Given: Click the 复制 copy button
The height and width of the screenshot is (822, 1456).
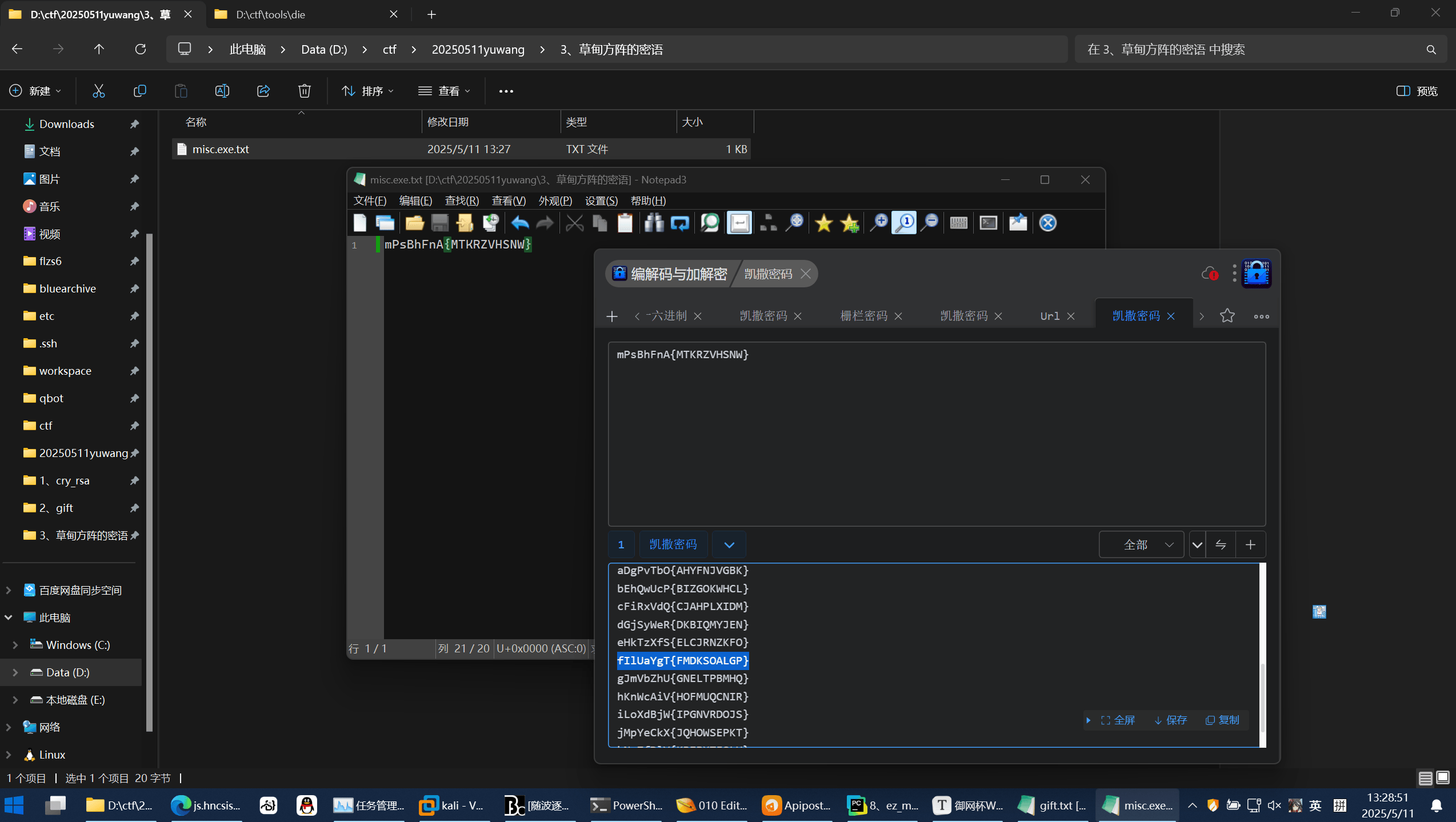Looking at the screenshot, I should 1222,720.
